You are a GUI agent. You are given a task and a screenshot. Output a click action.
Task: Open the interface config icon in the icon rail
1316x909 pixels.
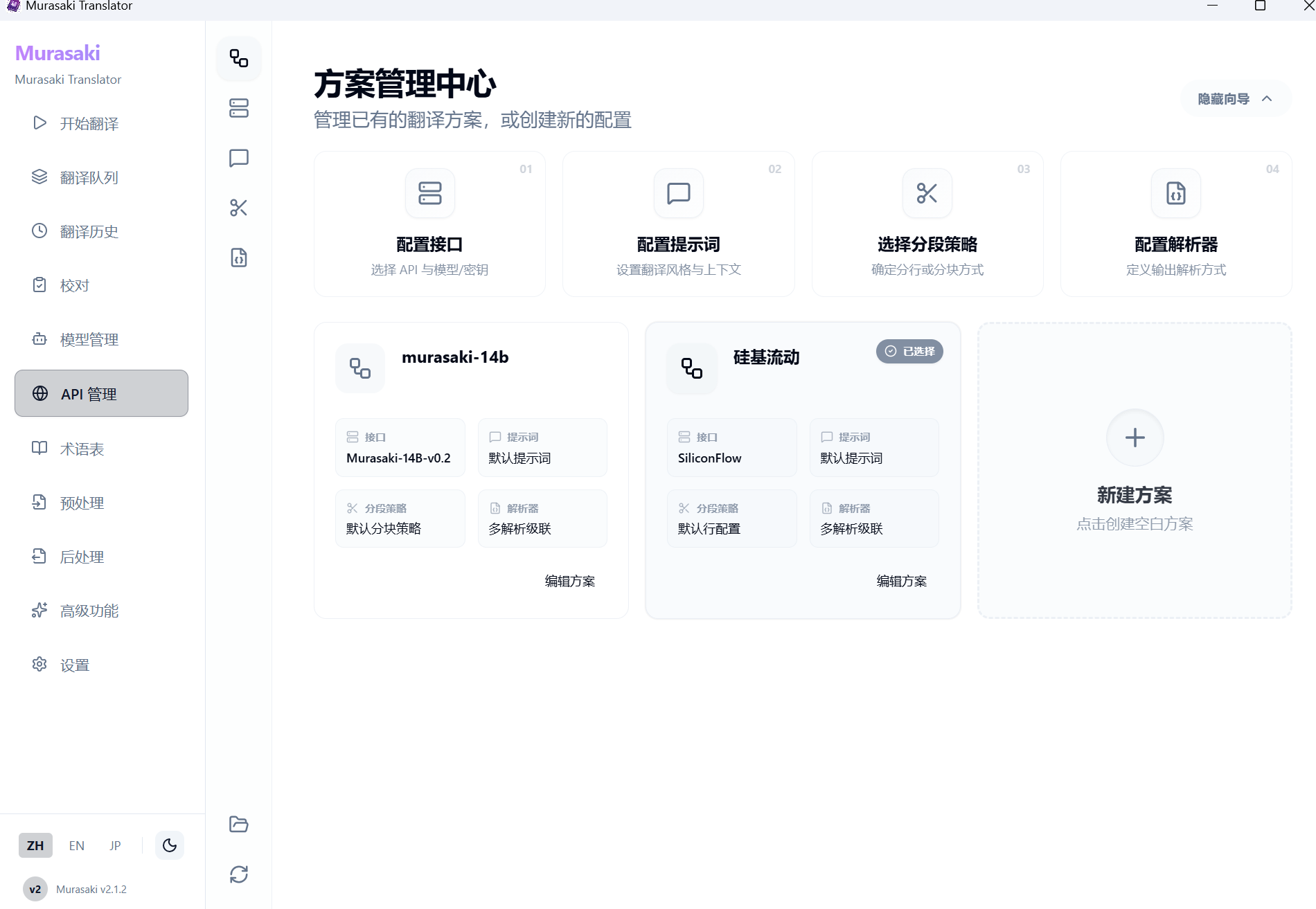pos(239,108)
